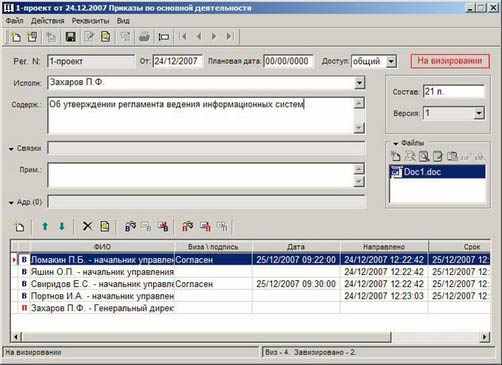
Task: Go to previous record arrow
Action: coord(199,36)
